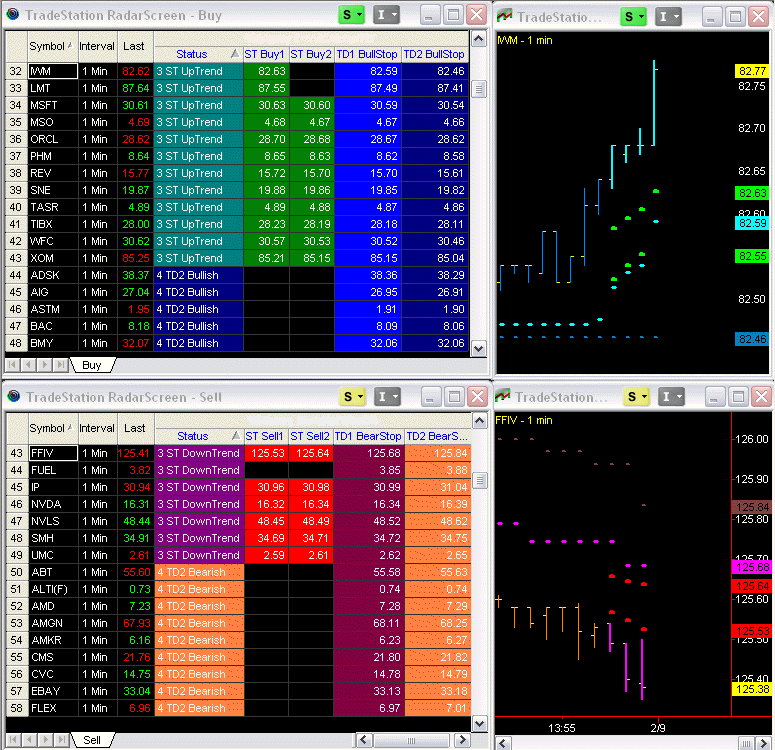The width and height of the screenshot is (775, 750).
Task: Click TD1 BearStop column header
Action: (369, 436)
